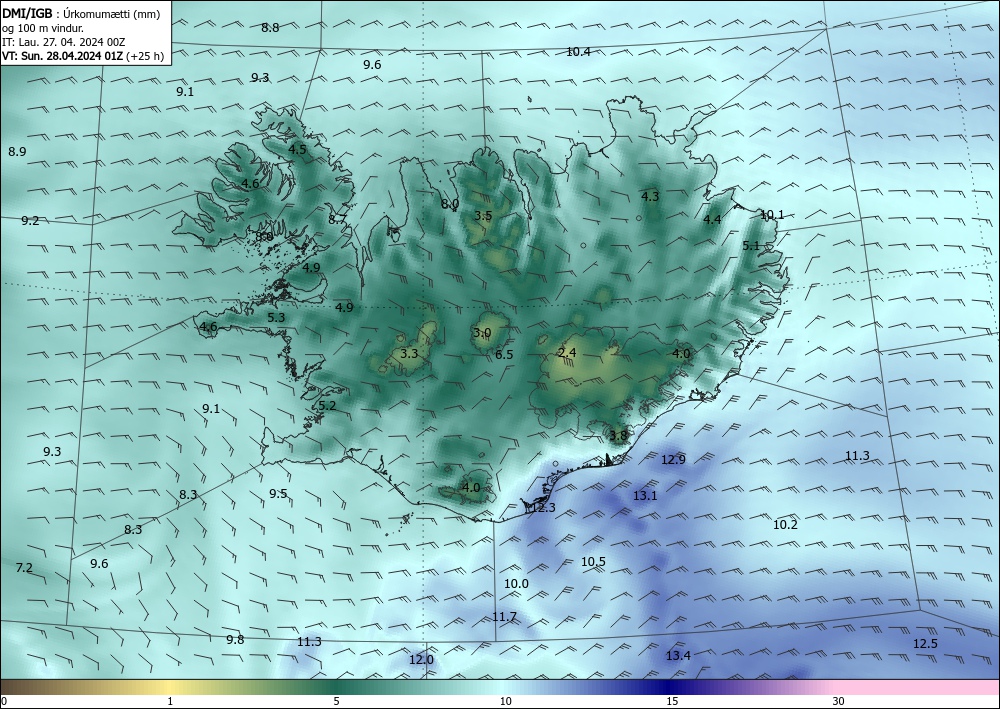Select the 5.2 value in west Iceland

[x=327, y=406]
